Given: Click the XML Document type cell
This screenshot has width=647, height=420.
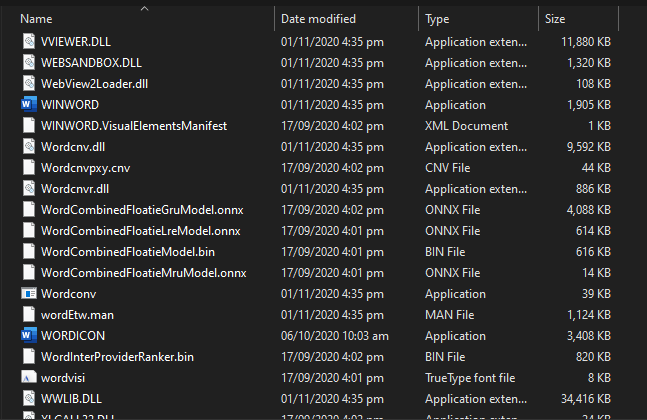Looking at the screenshot, I should click(466, 126).
